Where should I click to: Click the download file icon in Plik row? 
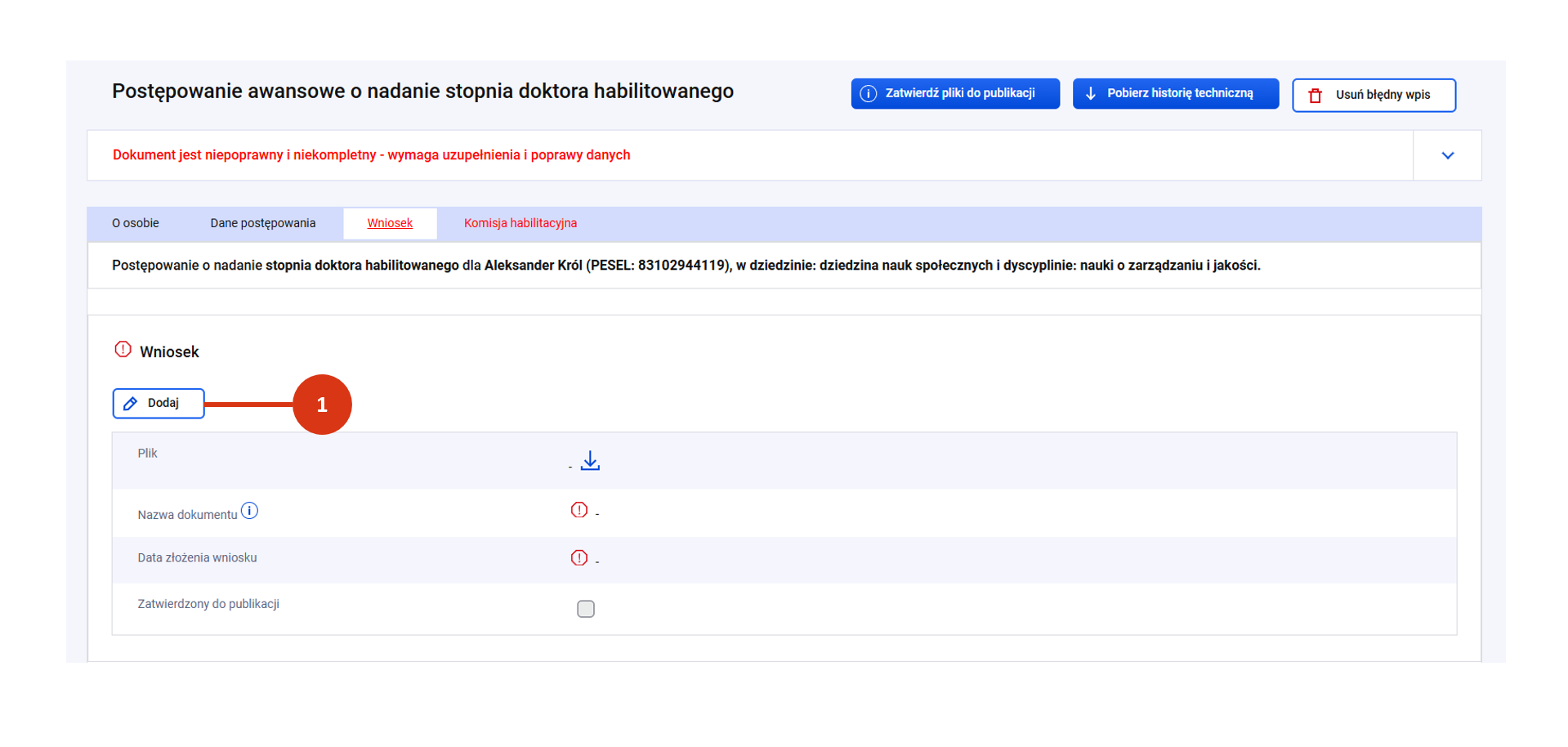click(x=590, y=462)
